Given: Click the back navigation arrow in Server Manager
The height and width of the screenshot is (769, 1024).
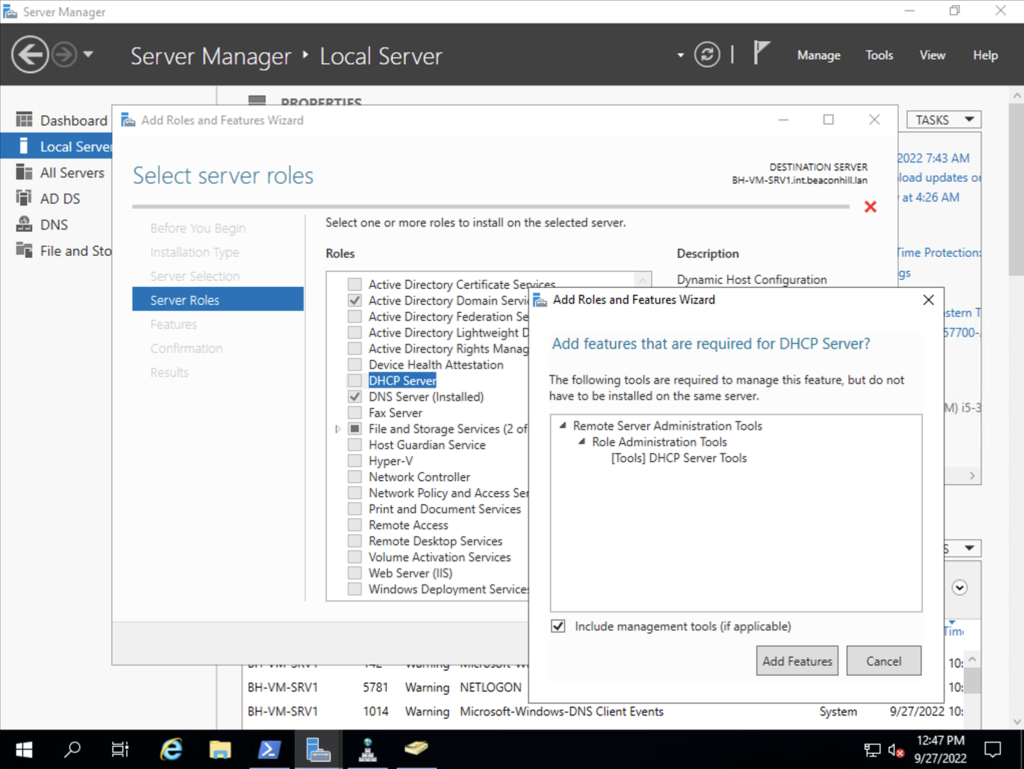Looking at the screenshot, I should [30, 55].
